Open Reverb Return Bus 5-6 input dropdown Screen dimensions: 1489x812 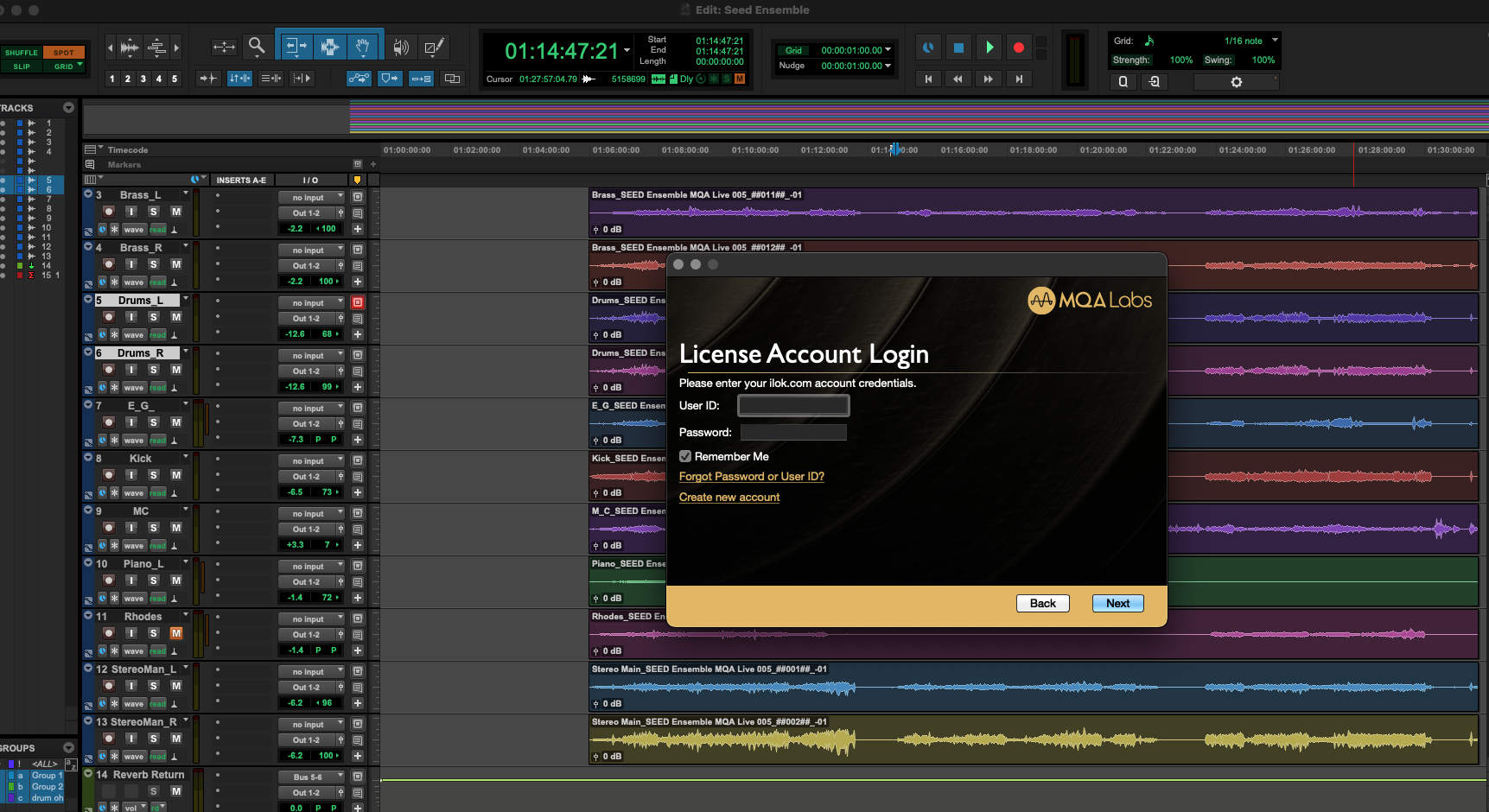coord(311,777)
